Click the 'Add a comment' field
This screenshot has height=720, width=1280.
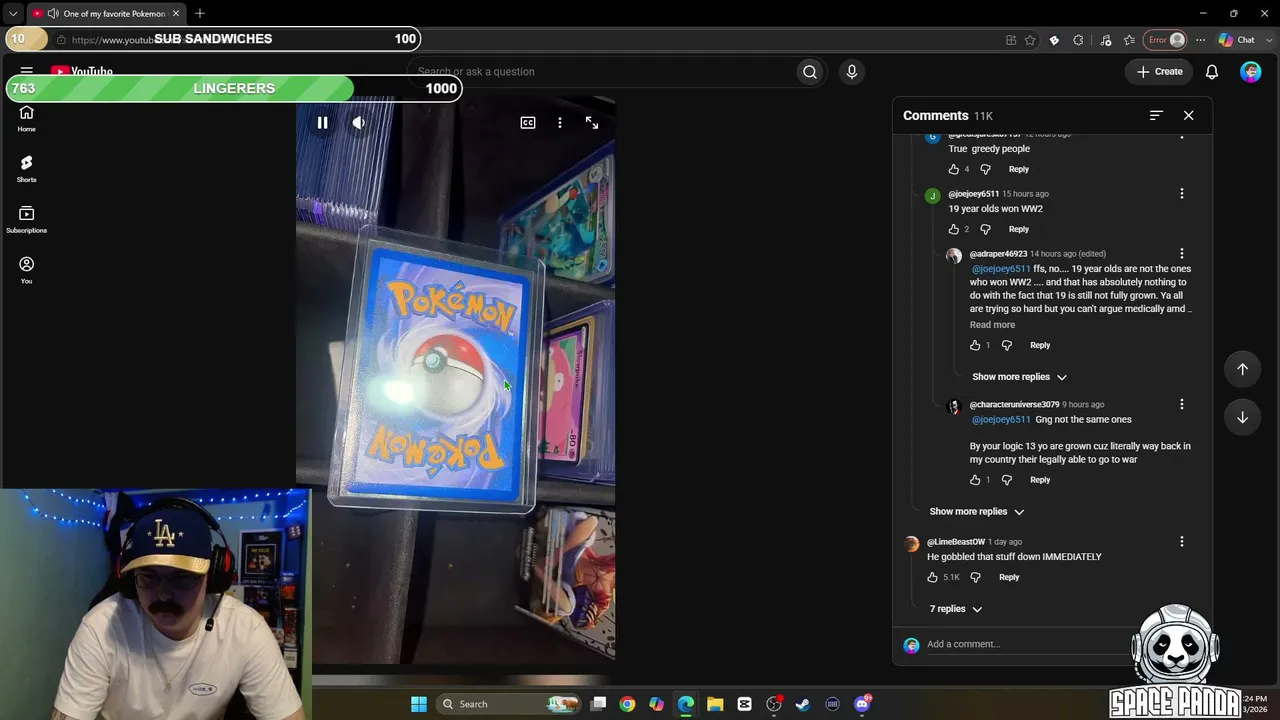(1028, 645)
